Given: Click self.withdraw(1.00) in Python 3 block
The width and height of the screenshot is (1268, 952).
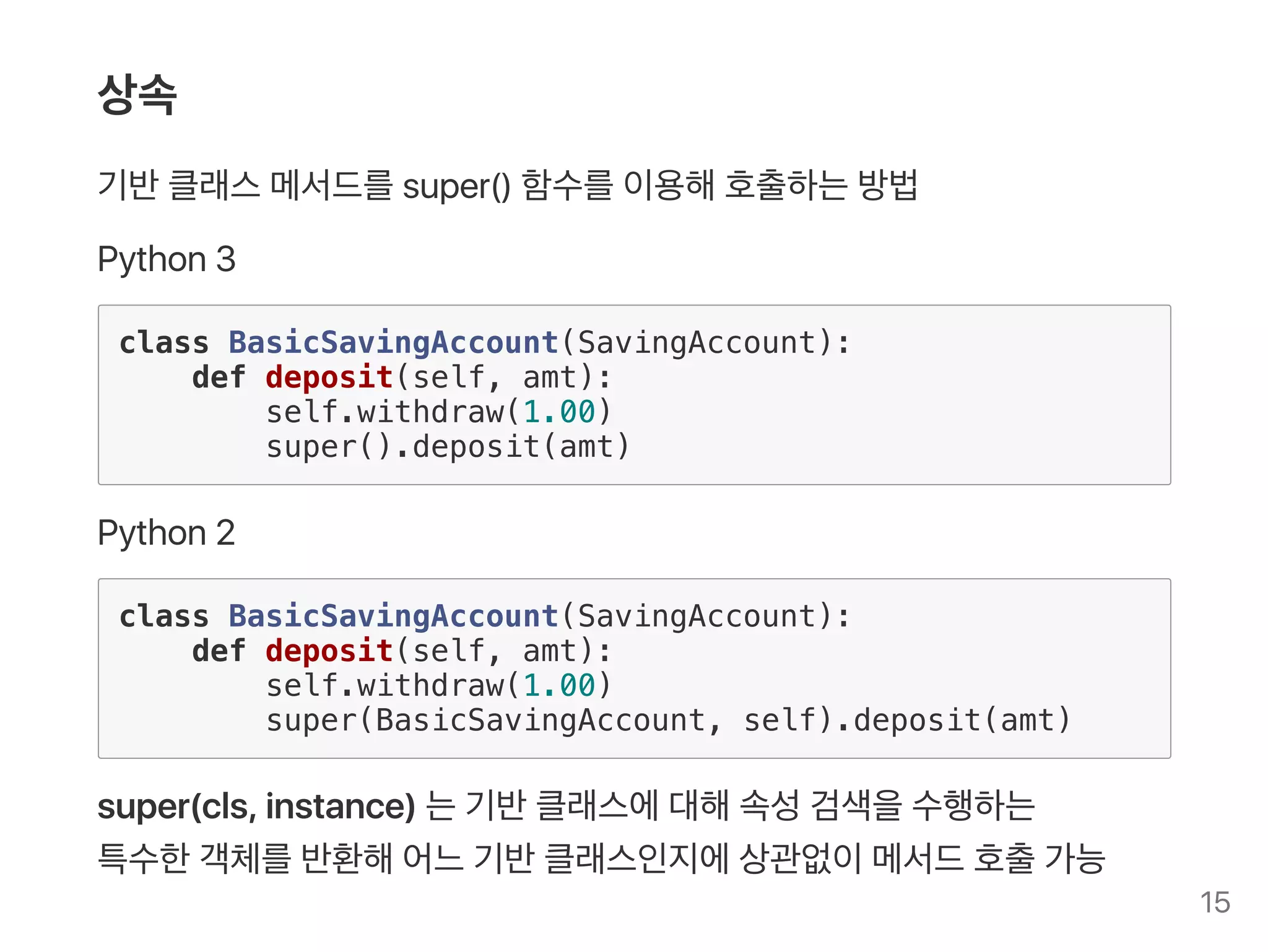Looking at the screenshot, I should pyautogui.click(x=439, y=412).
